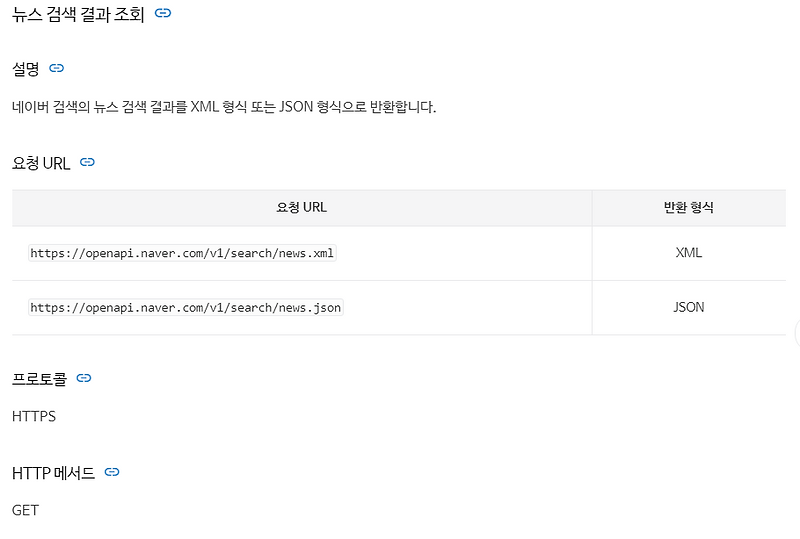
Task: Click the 프로토콜 section heading
Action: click(x=39, y=379)
